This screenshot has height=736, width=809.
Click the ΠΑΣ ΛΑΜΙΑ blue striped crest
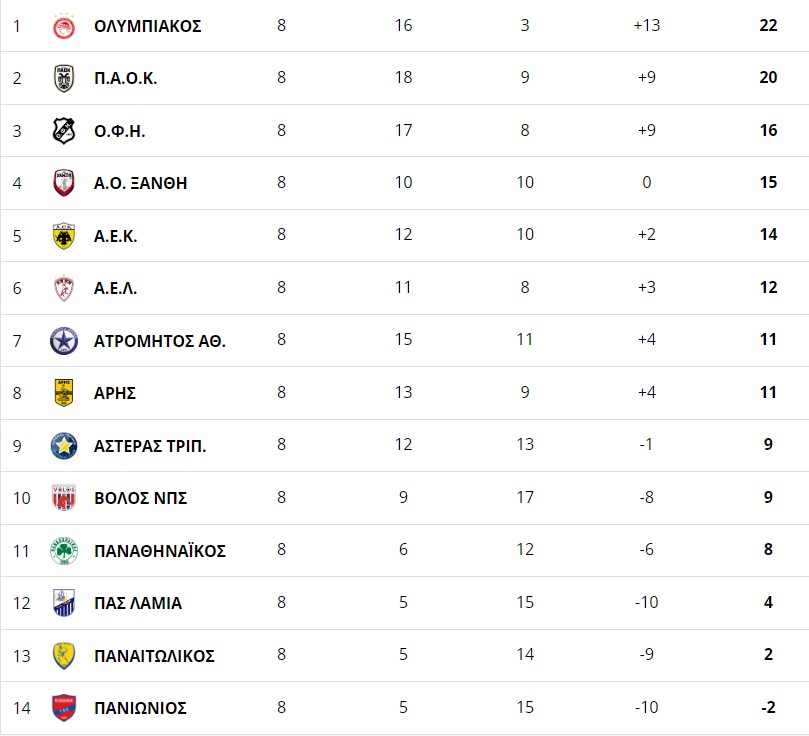coord(64,603)
